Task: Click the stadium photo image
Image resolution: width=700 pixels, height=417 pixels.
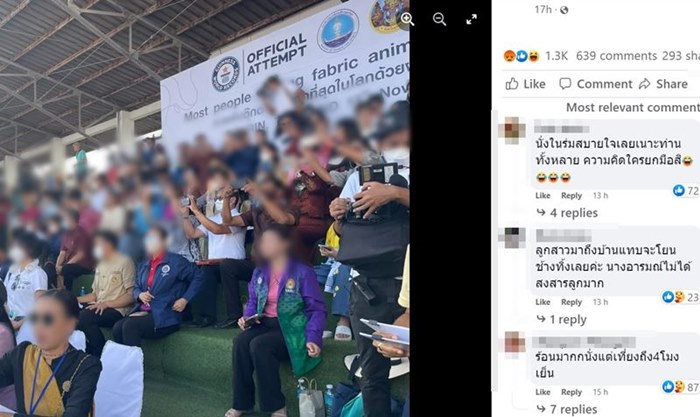Action: point(204,208)
